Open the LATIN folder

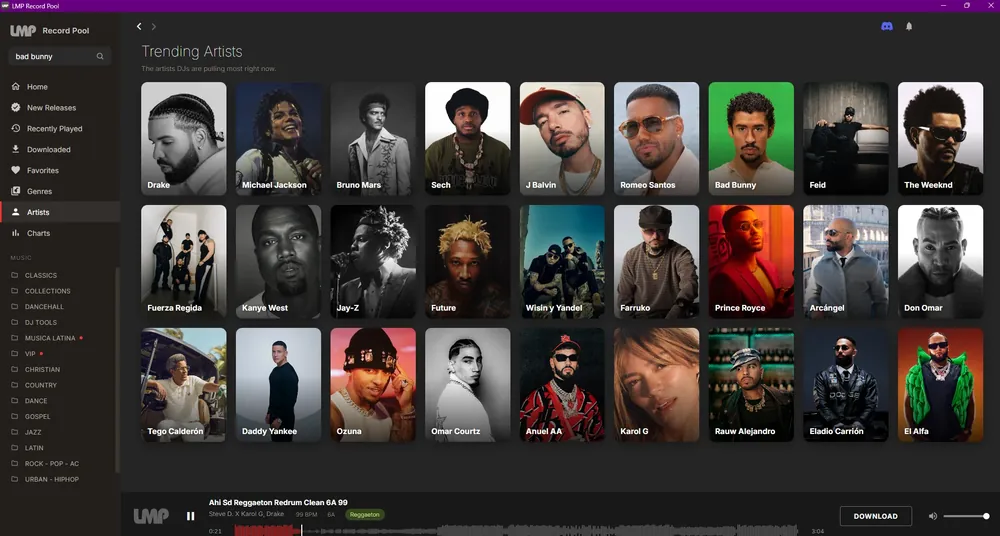[x=34, y=448]
